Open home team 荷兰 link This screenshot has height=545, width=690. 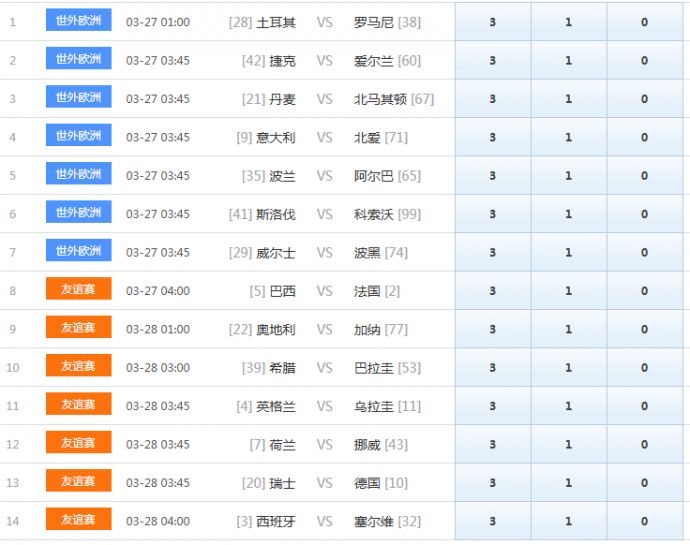[283, 445]
